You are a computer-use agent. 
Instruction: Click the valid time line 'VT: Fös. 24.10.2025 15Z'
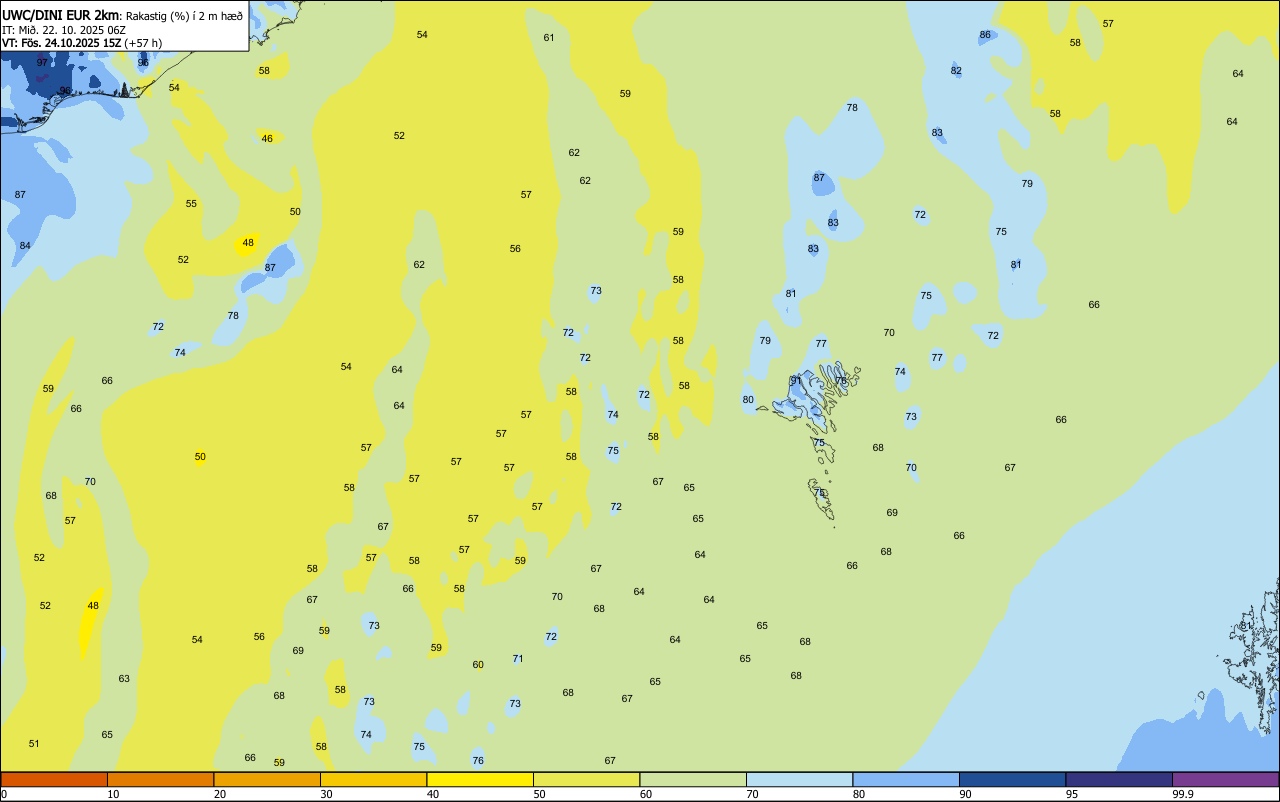(x=62, y=43)
